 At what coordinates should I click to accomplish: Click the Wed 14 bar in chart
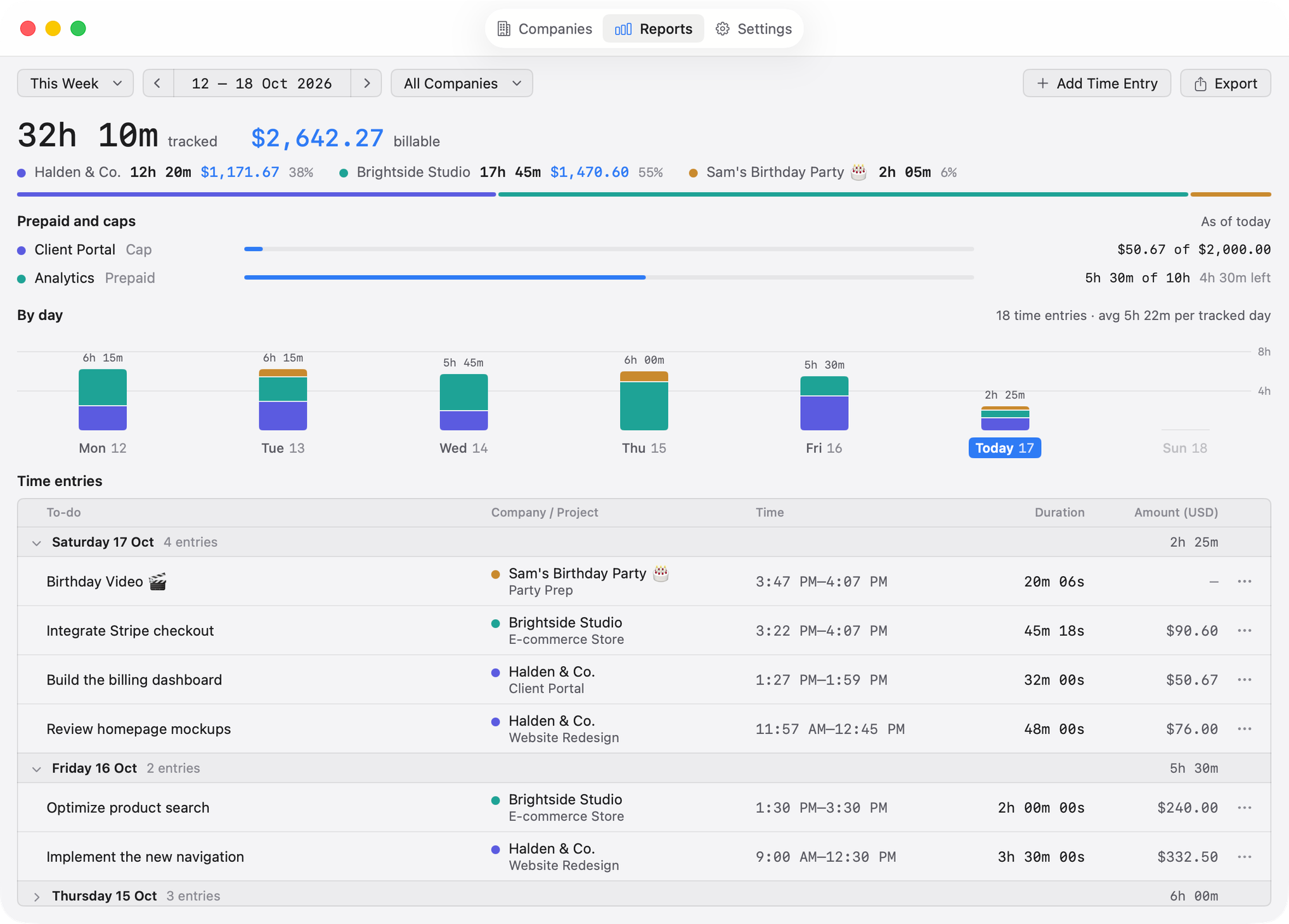tap(463, 402)
